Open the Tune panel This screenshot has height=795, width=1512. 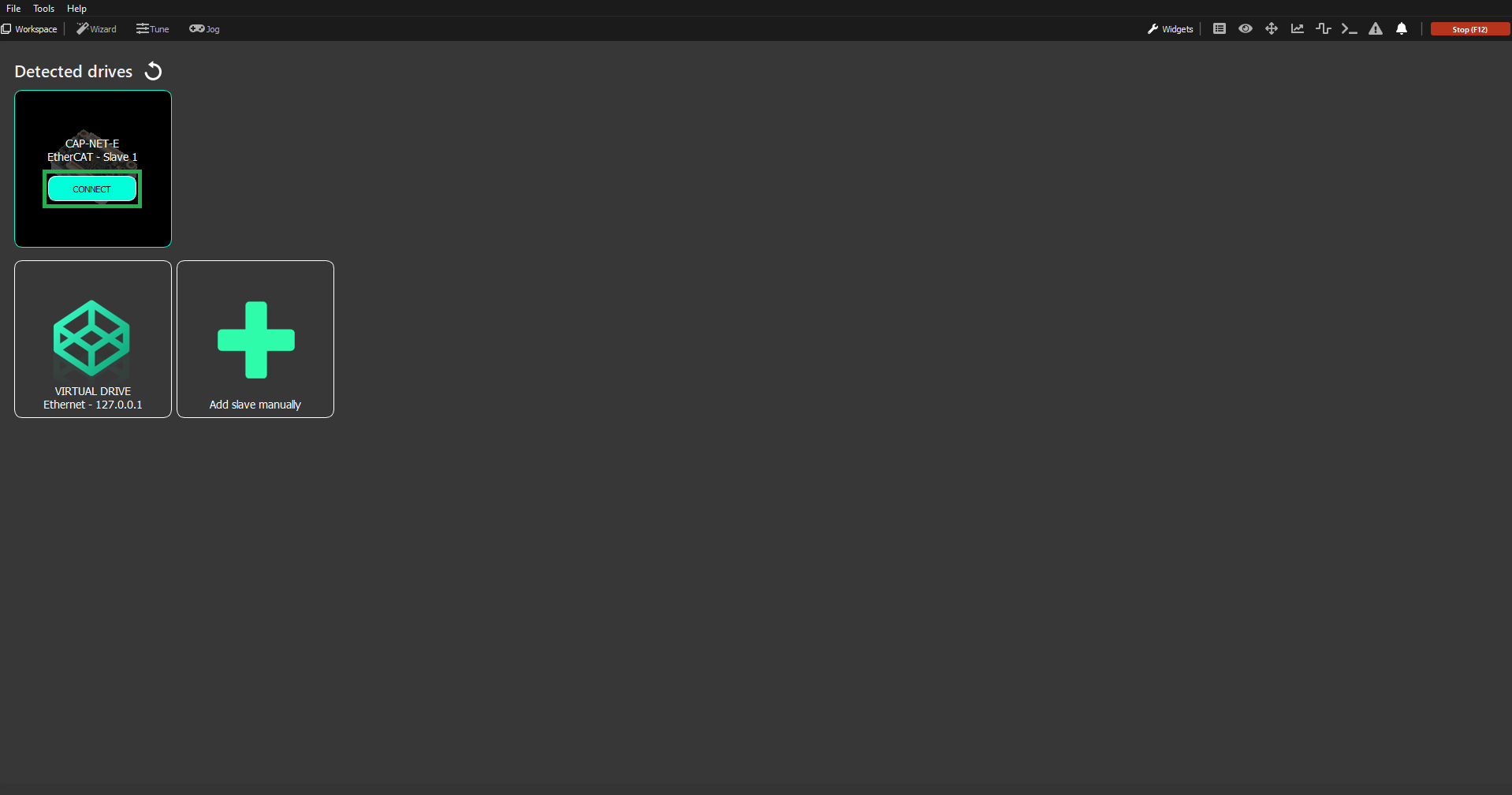(153, 29)
